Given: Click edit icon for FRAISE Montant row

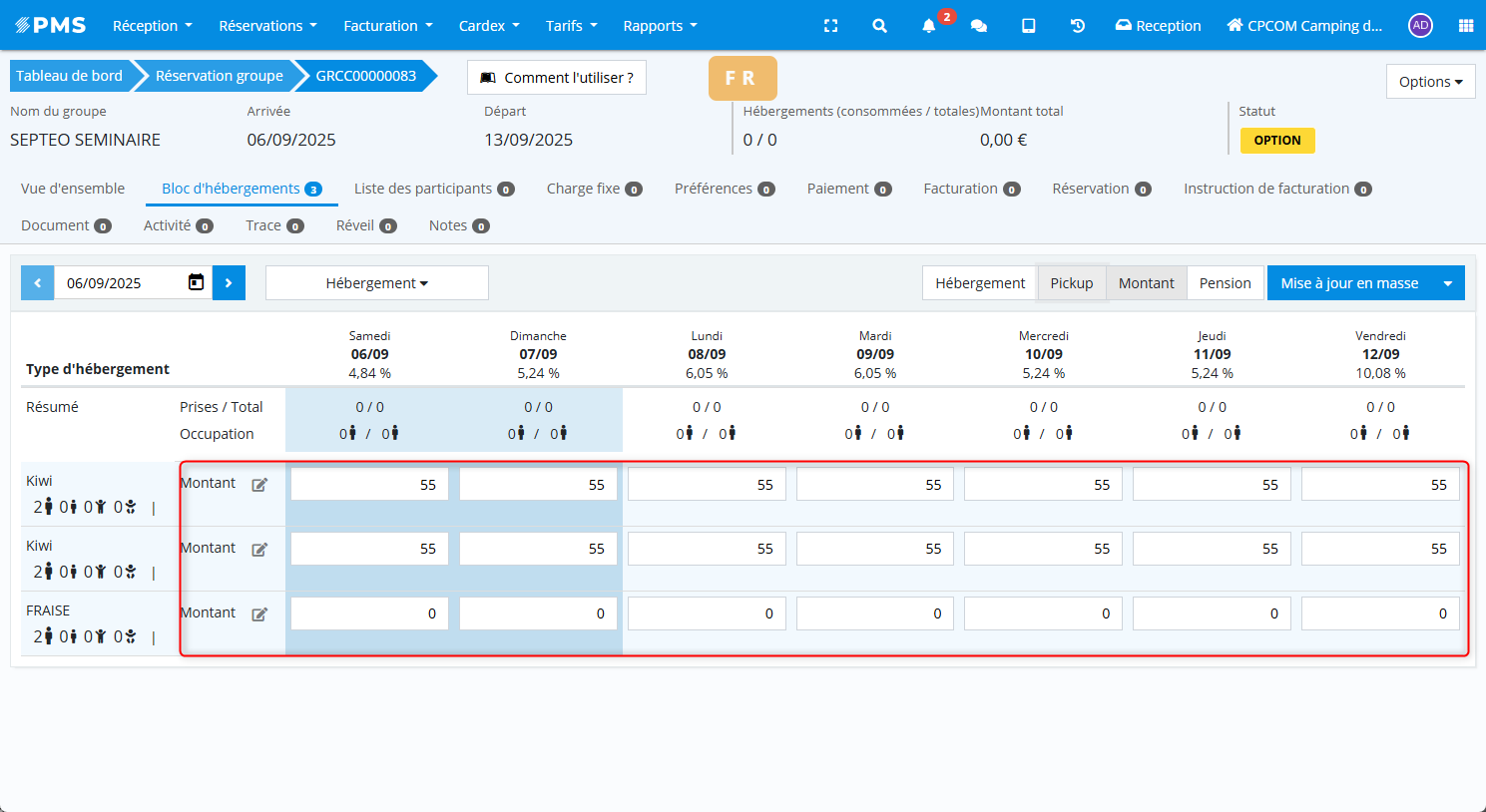Looking at the screenshot, I should tap(259, 614).
